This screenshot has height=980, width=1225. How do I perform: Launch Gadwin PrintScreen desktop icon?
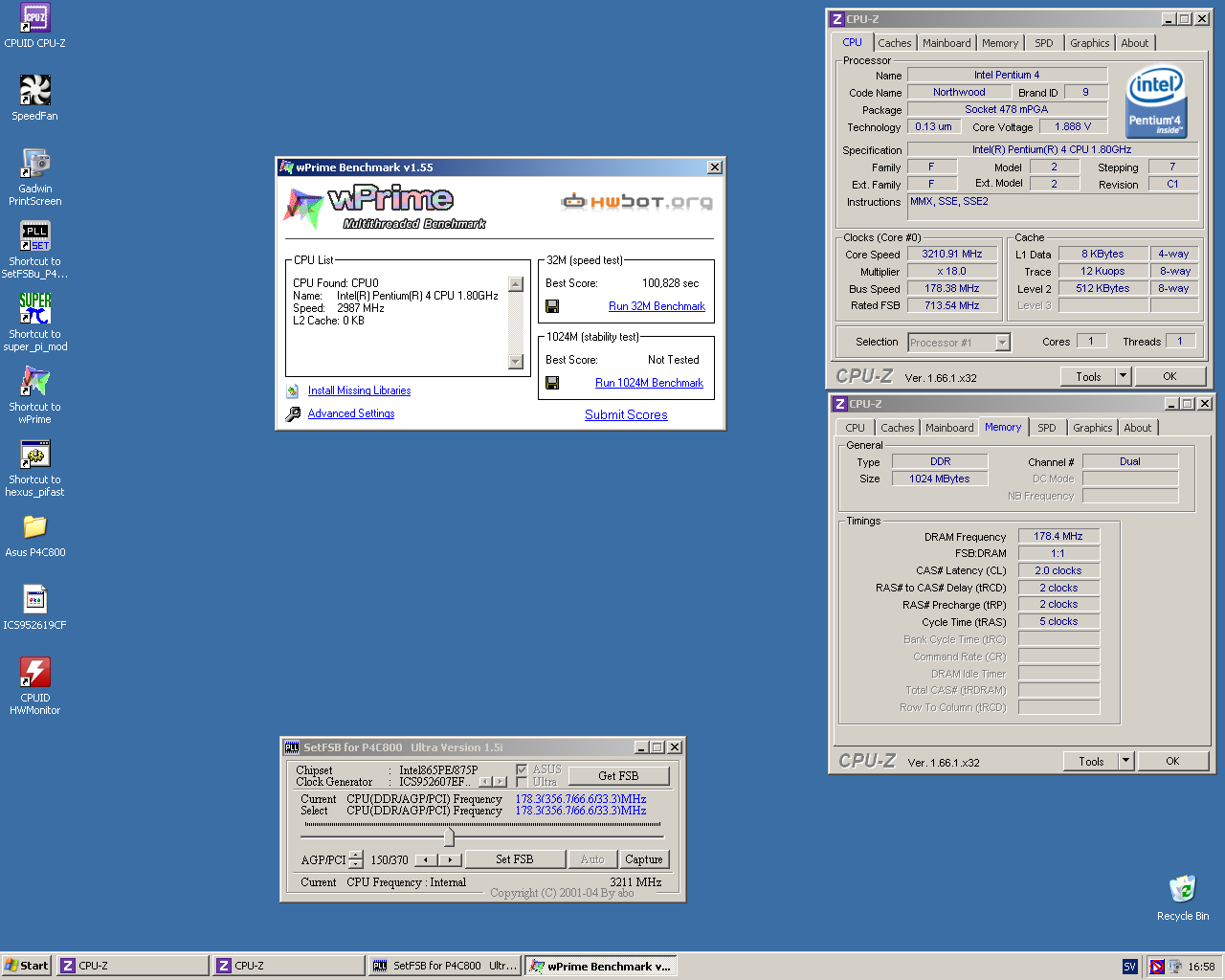click(35, 163)
